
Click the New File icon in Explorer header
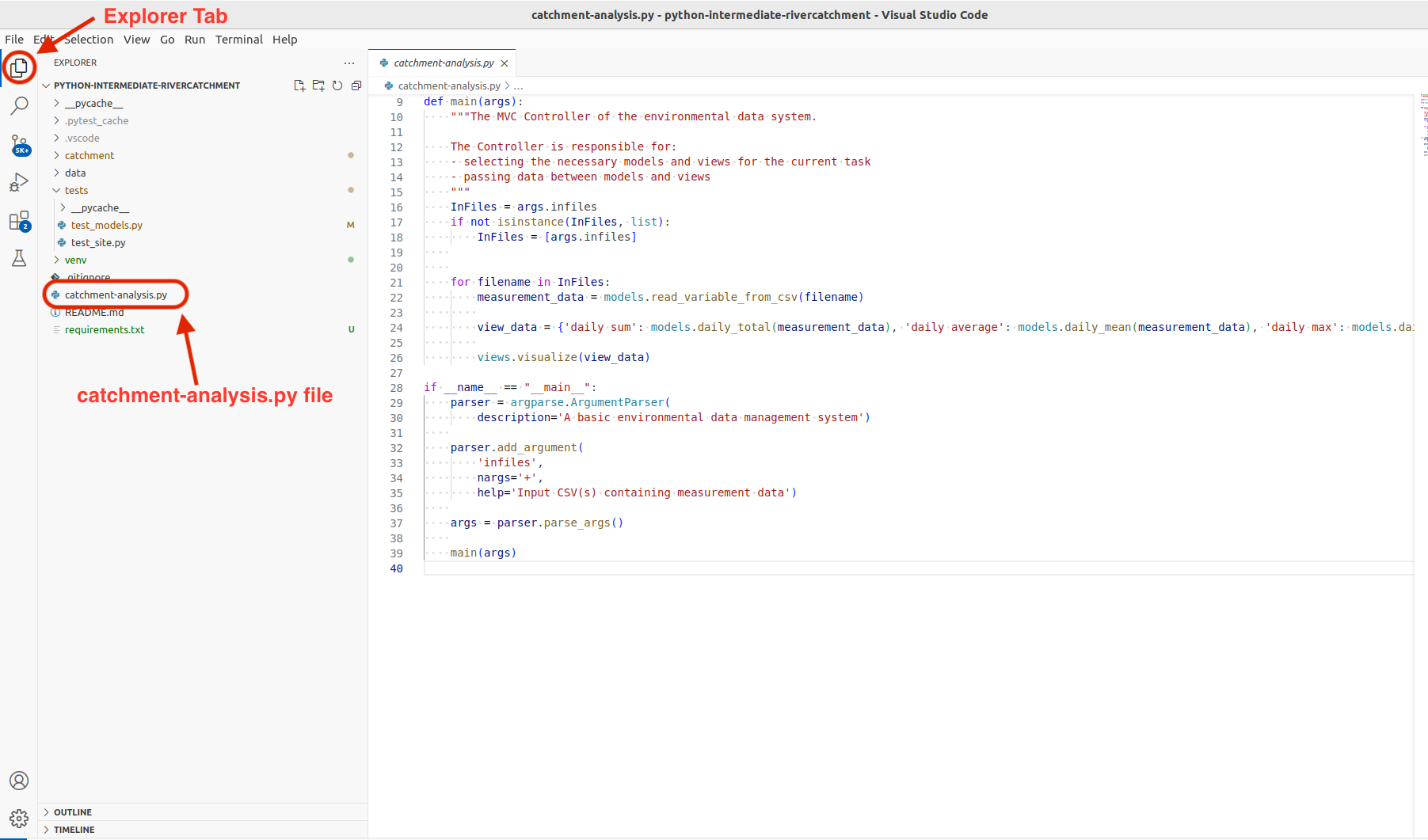[299, 86]
